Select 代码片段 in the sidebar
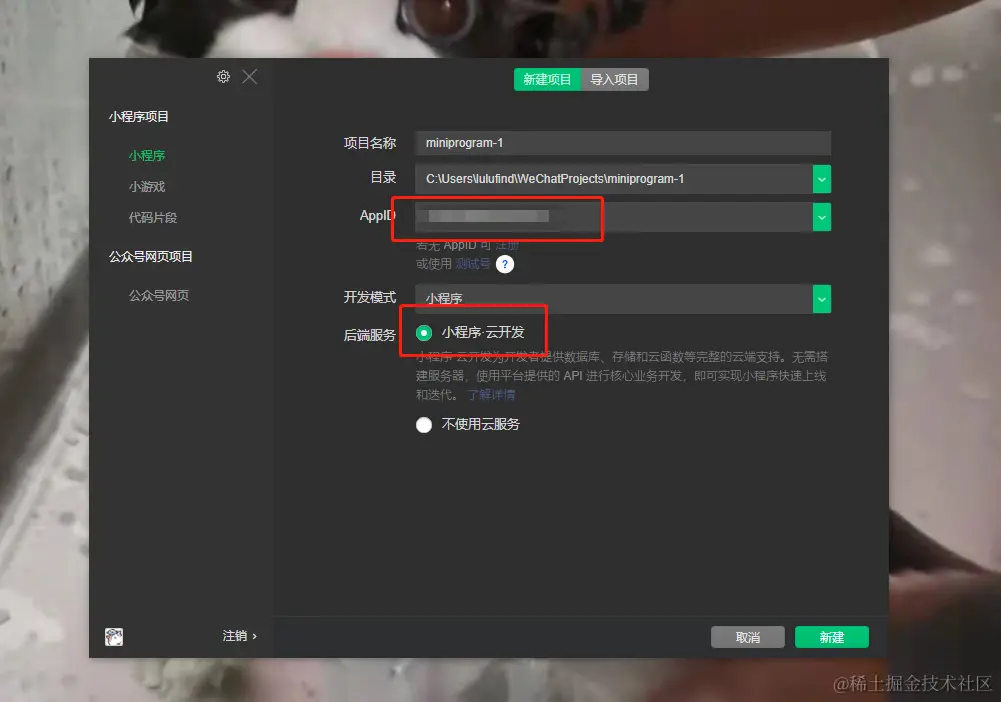 coord(152,218)
